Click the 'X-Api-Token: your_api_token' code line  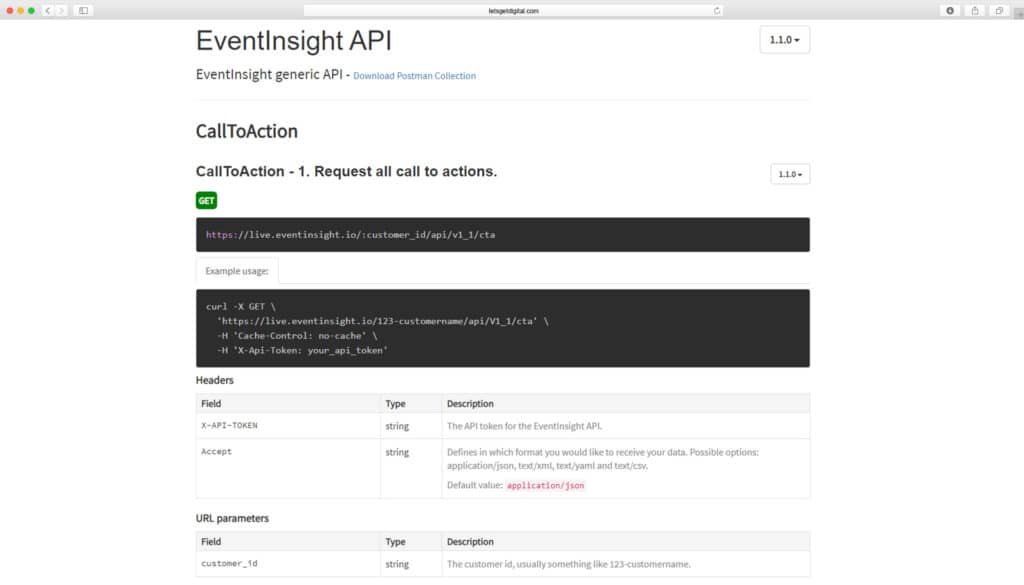(x=302, y=350)
